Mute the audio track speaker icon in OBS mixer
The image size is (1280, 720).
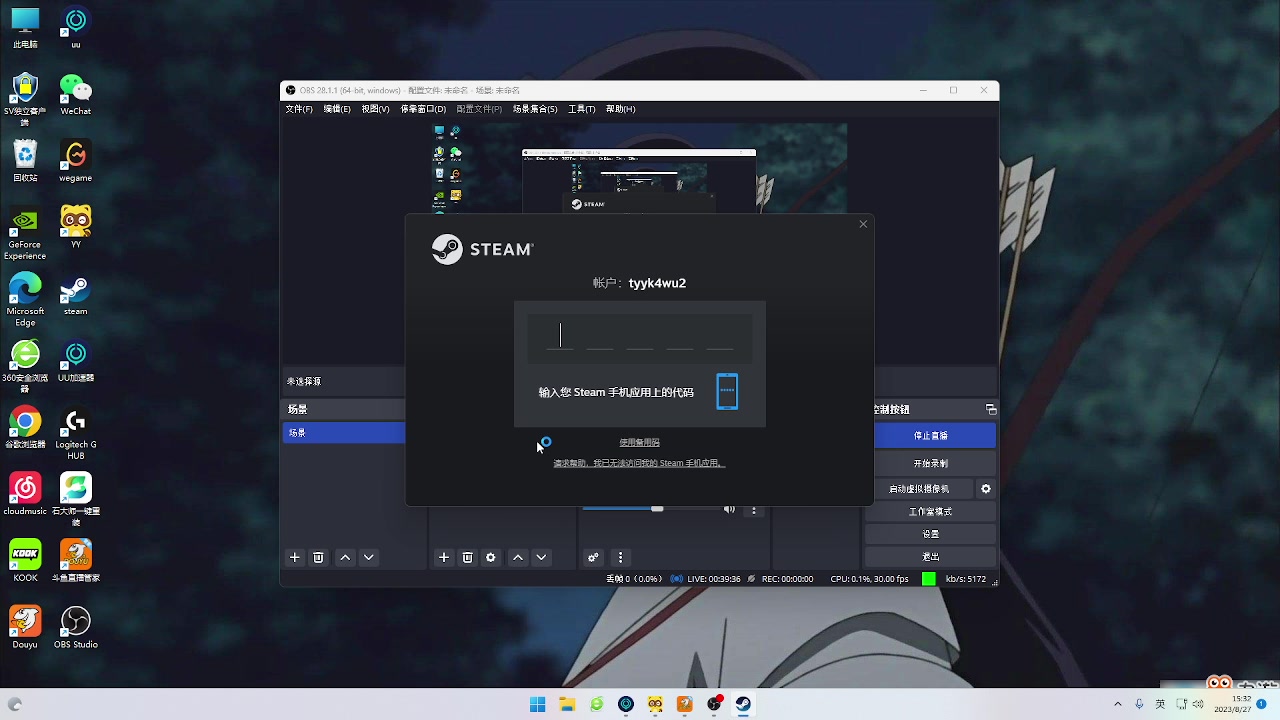[x=729, y=509]
